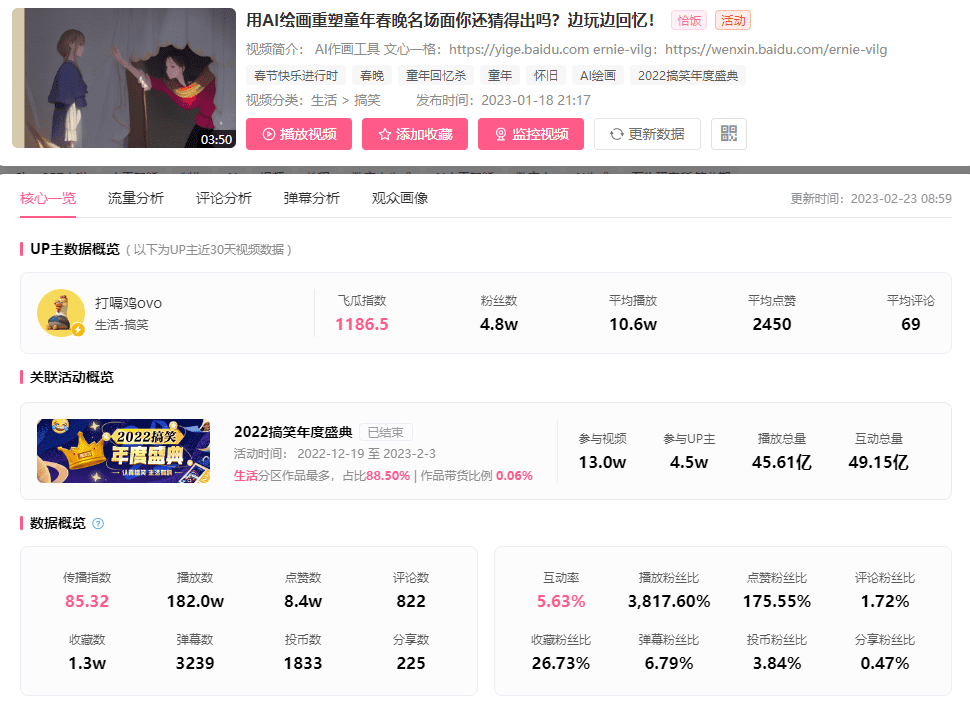Screen dimensions: 970x707
Task: Select the 核心一览 tab
Action: point(48,198)
